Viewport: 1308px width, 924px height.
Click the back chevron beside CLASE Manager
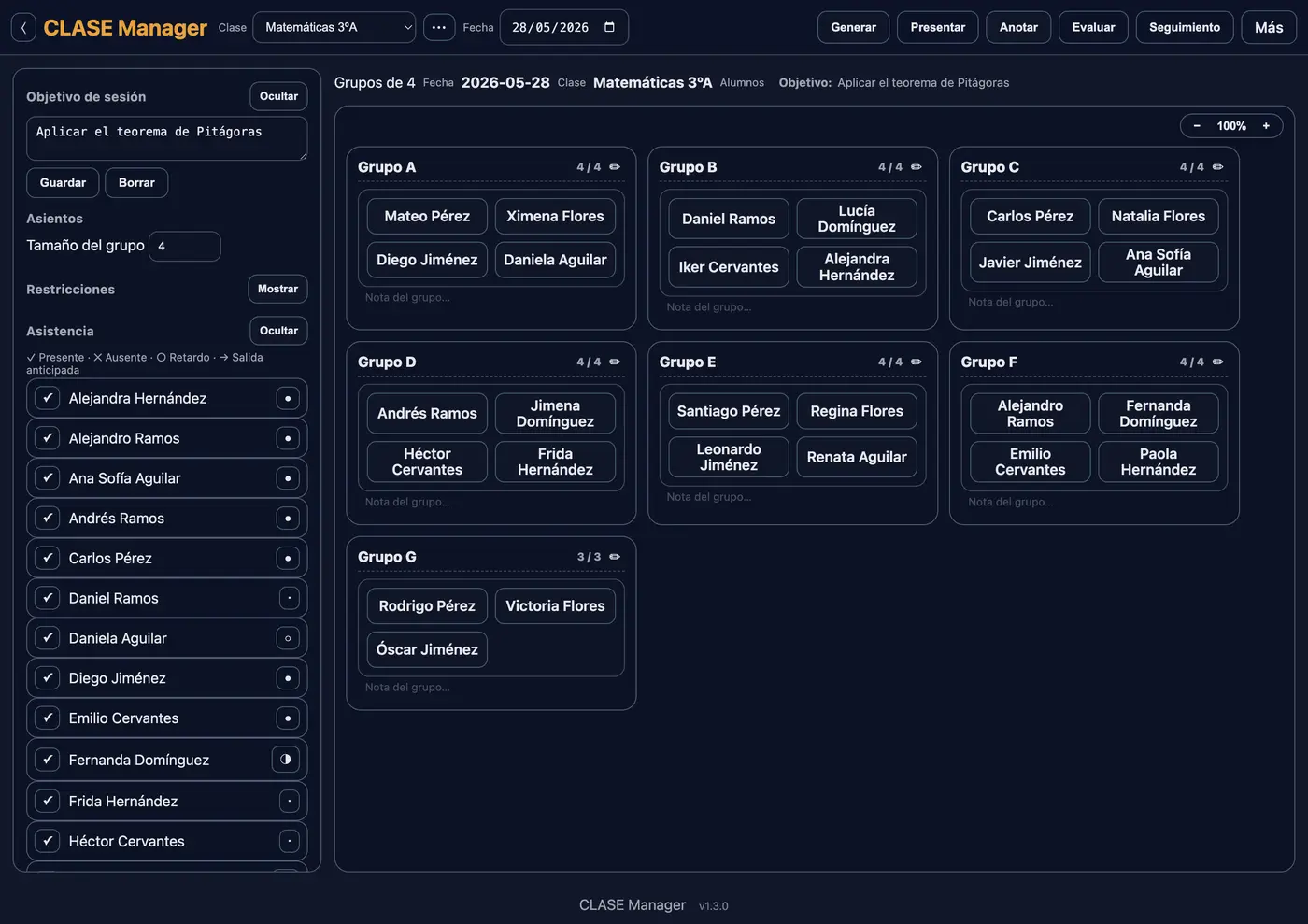coord(23,27)
